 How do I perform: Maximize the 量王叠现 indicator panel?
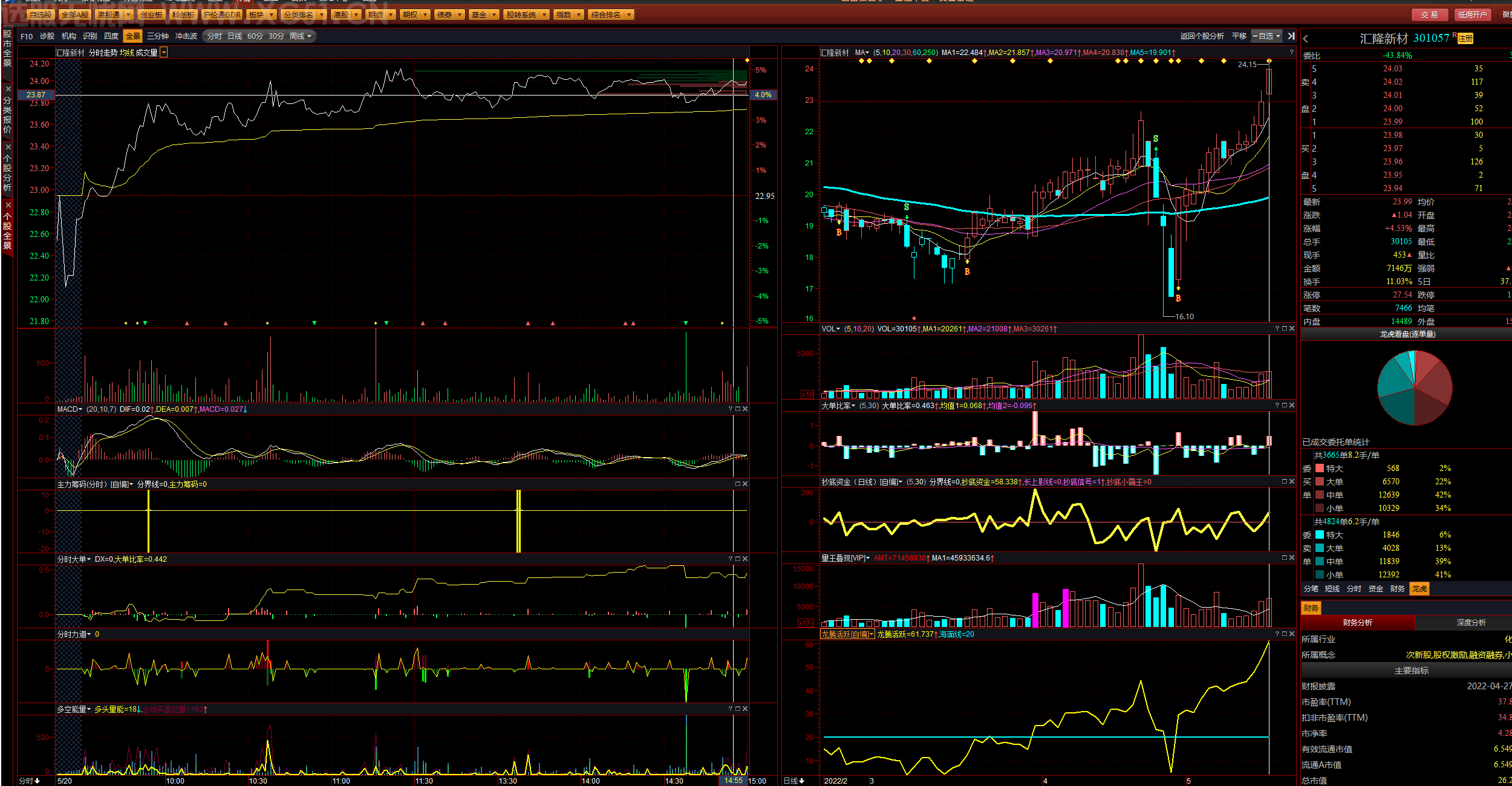pos(1285,558)
